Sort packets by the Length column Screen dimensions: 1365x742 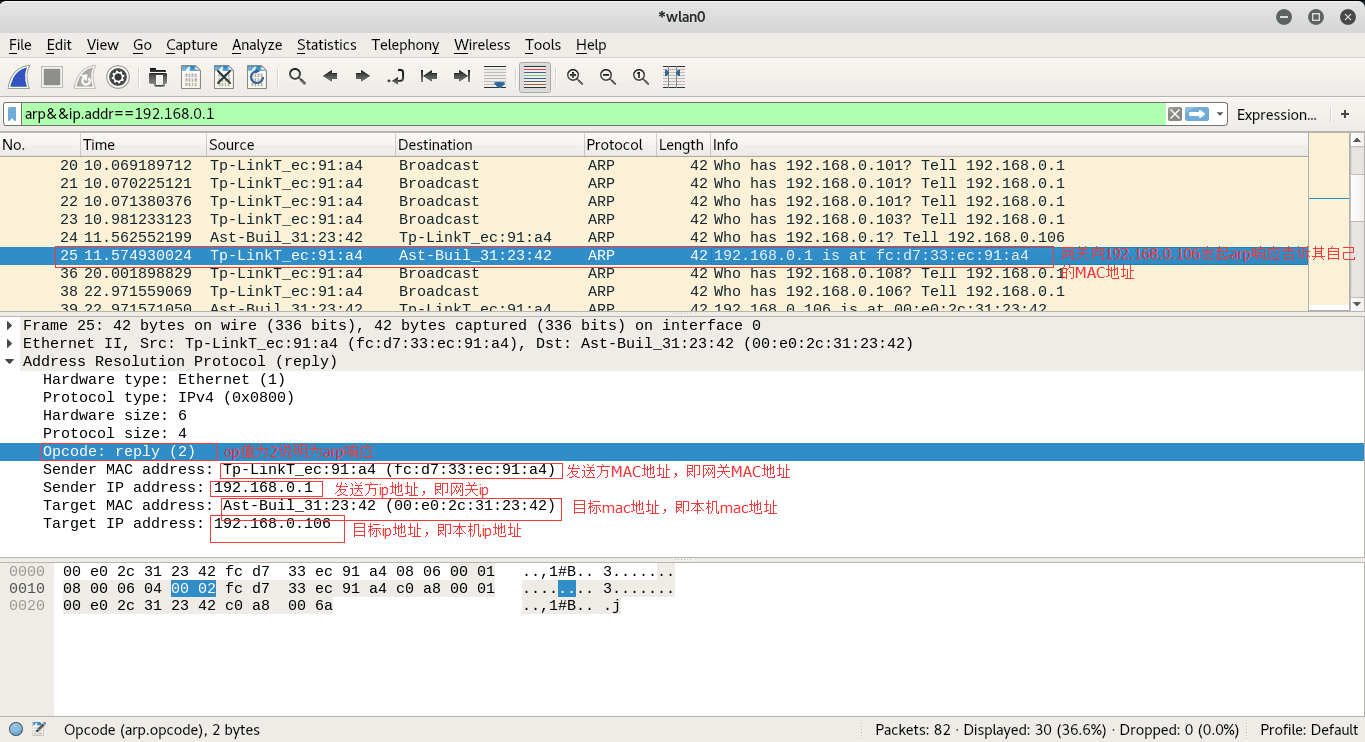point(682,145)
